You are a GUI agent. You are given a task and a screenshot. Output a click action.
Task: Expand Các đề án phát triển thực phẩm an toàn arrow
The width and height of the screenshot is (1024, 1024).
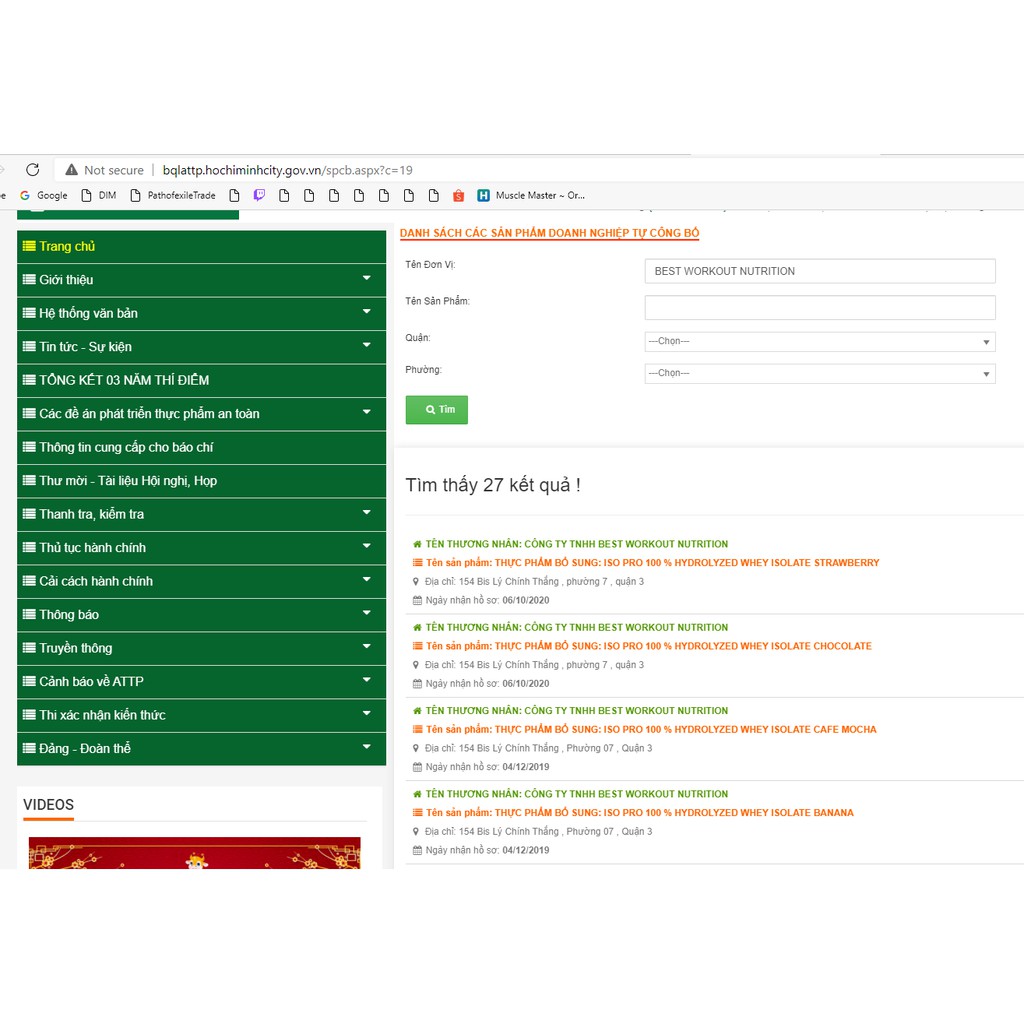coord(366,412)
